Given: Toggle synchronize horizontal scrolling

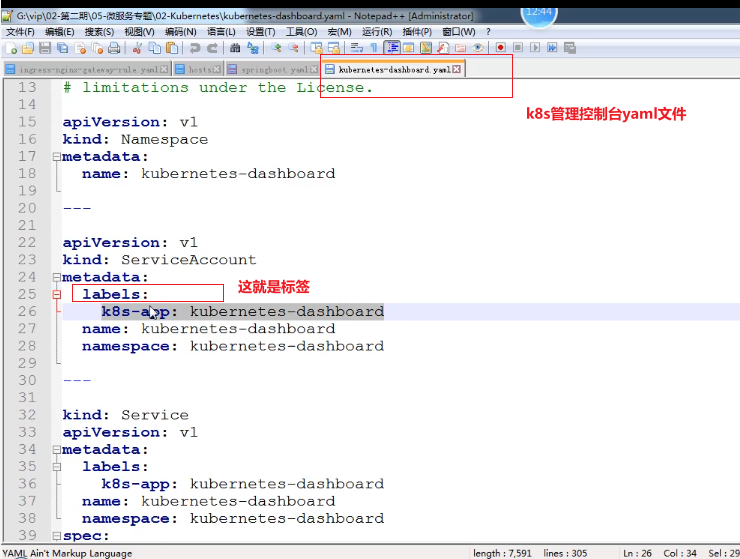Looking at the screenshot, I should (334, 48).
